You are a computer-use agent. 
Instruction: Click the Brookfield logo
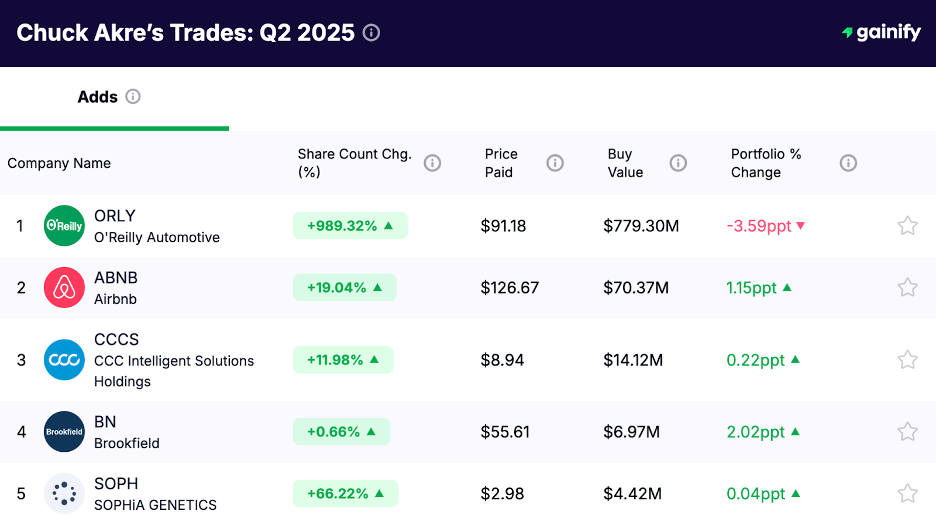click(64, 431)
